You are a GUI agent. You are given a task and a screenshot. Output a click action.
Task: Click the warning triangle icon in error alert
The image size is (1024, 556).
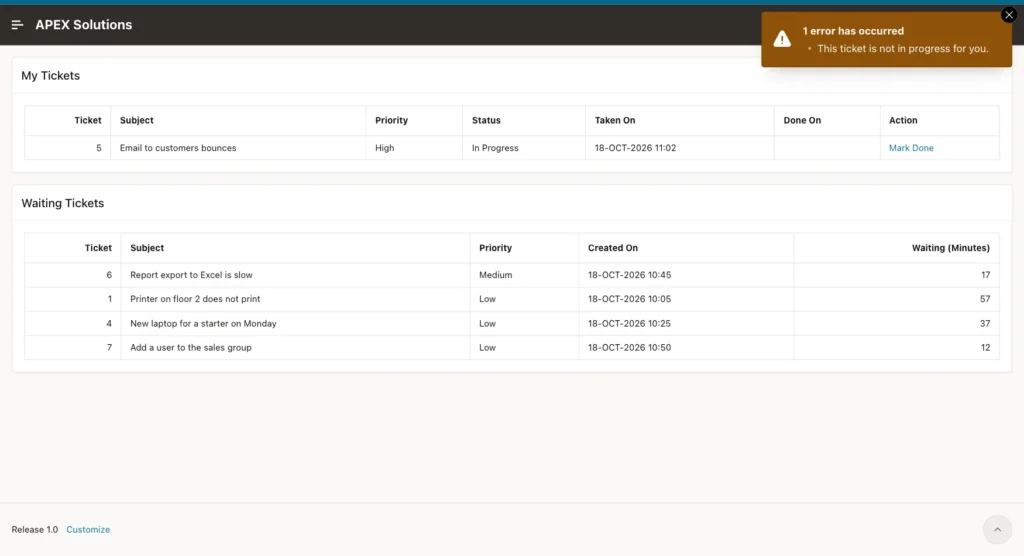pos(782,39)
